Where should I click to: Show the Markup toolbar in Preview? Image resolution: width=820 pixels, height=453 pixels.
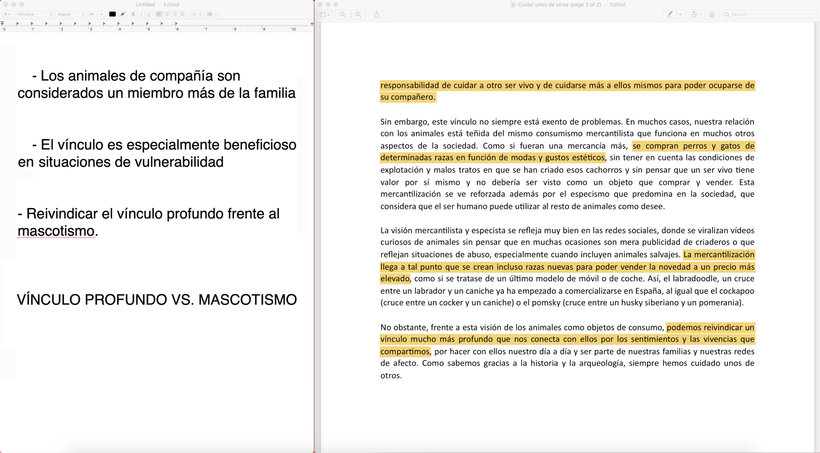tap(712, 14)
